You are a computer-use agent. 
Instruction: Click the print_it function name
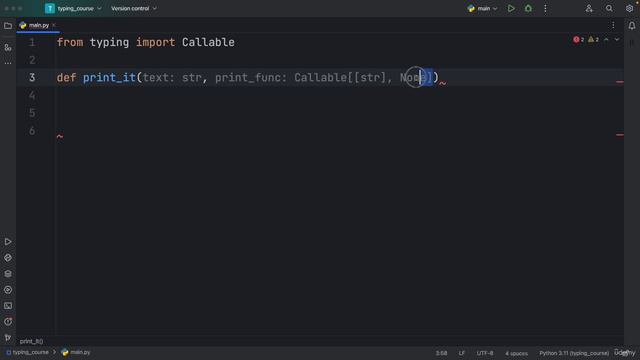109,78
